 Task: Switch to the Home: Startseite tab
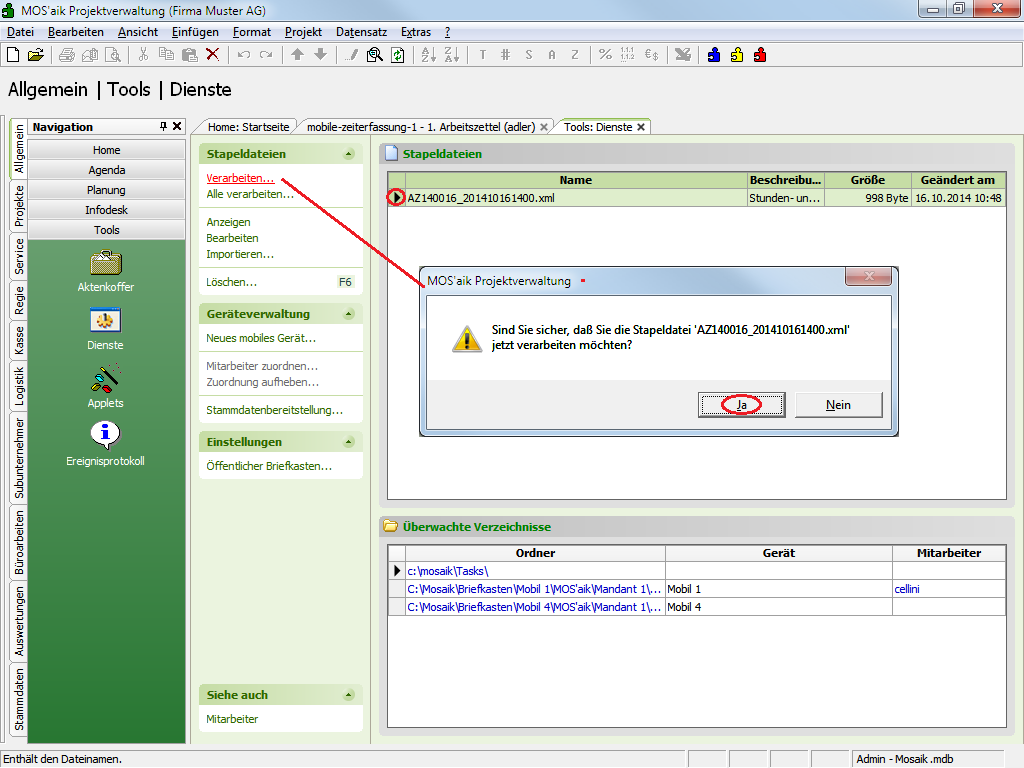(x=248, y=127)
